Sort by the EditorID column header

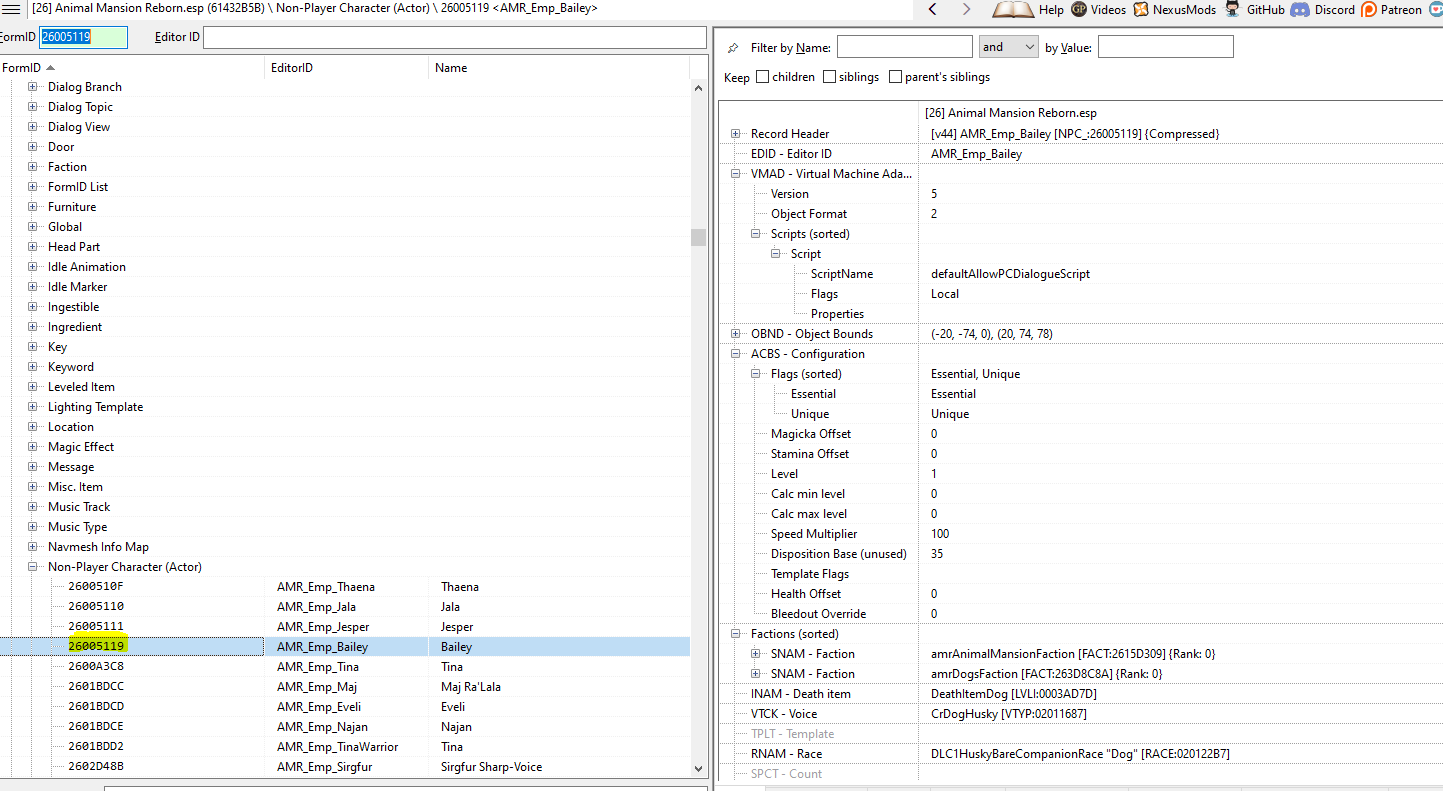(x=346, y=68)
